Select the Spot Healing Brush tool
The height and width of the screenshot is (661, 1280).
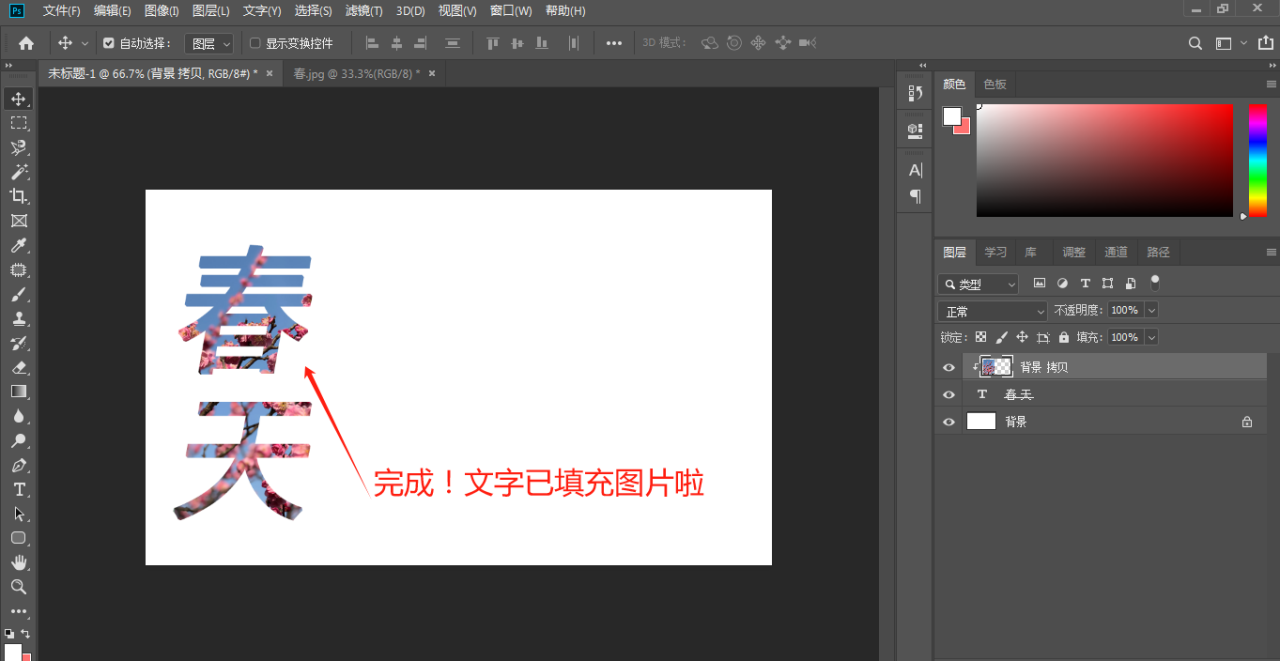[18, 270]
